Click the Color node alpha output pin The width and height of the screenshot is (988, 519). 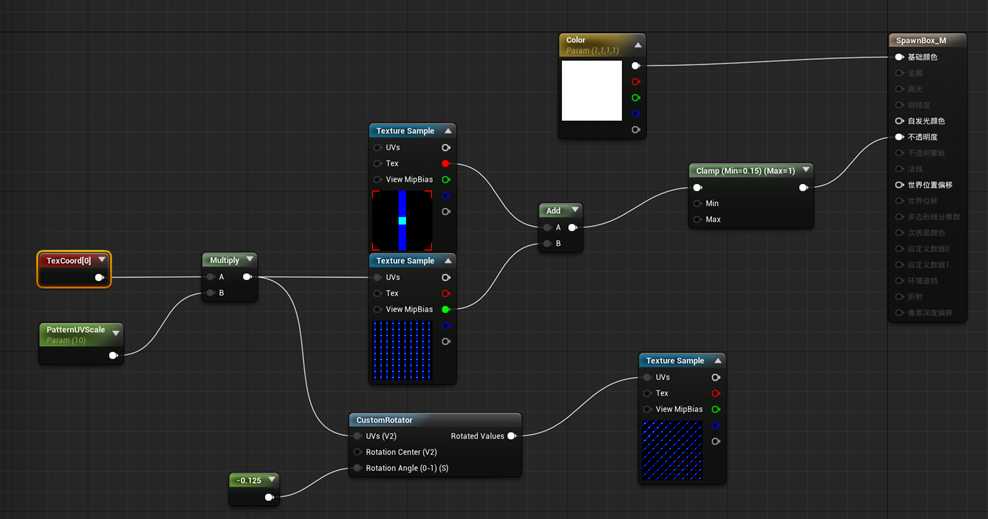point(636,130)
